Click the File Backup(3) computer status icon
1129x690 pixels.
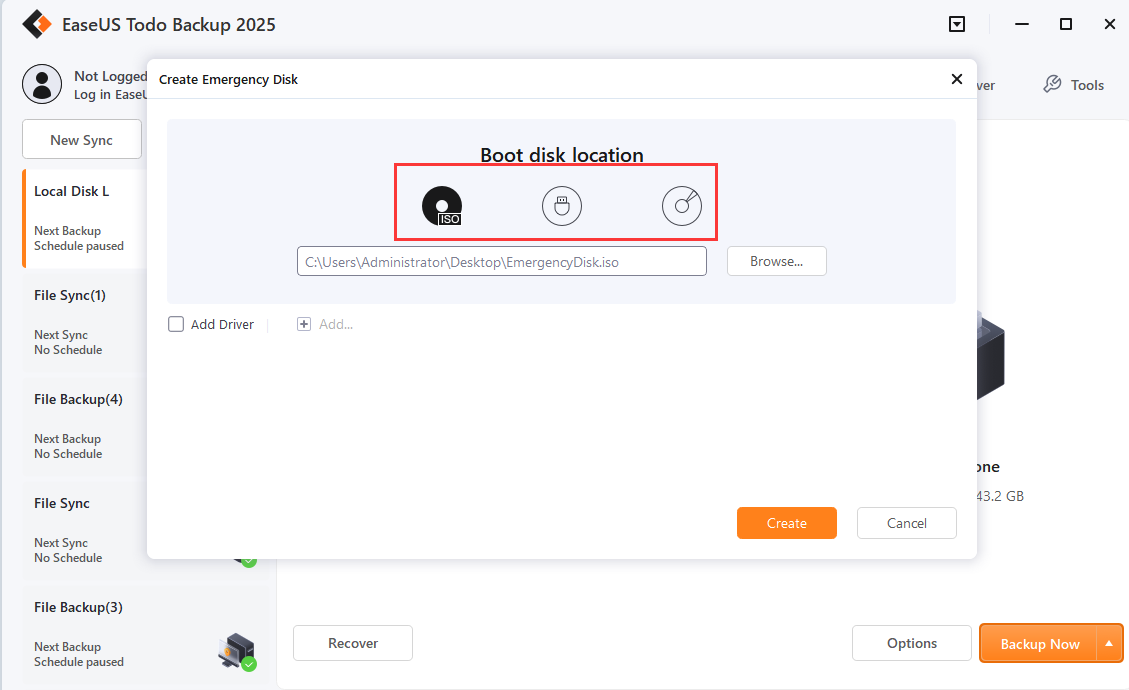pos(238,652)
